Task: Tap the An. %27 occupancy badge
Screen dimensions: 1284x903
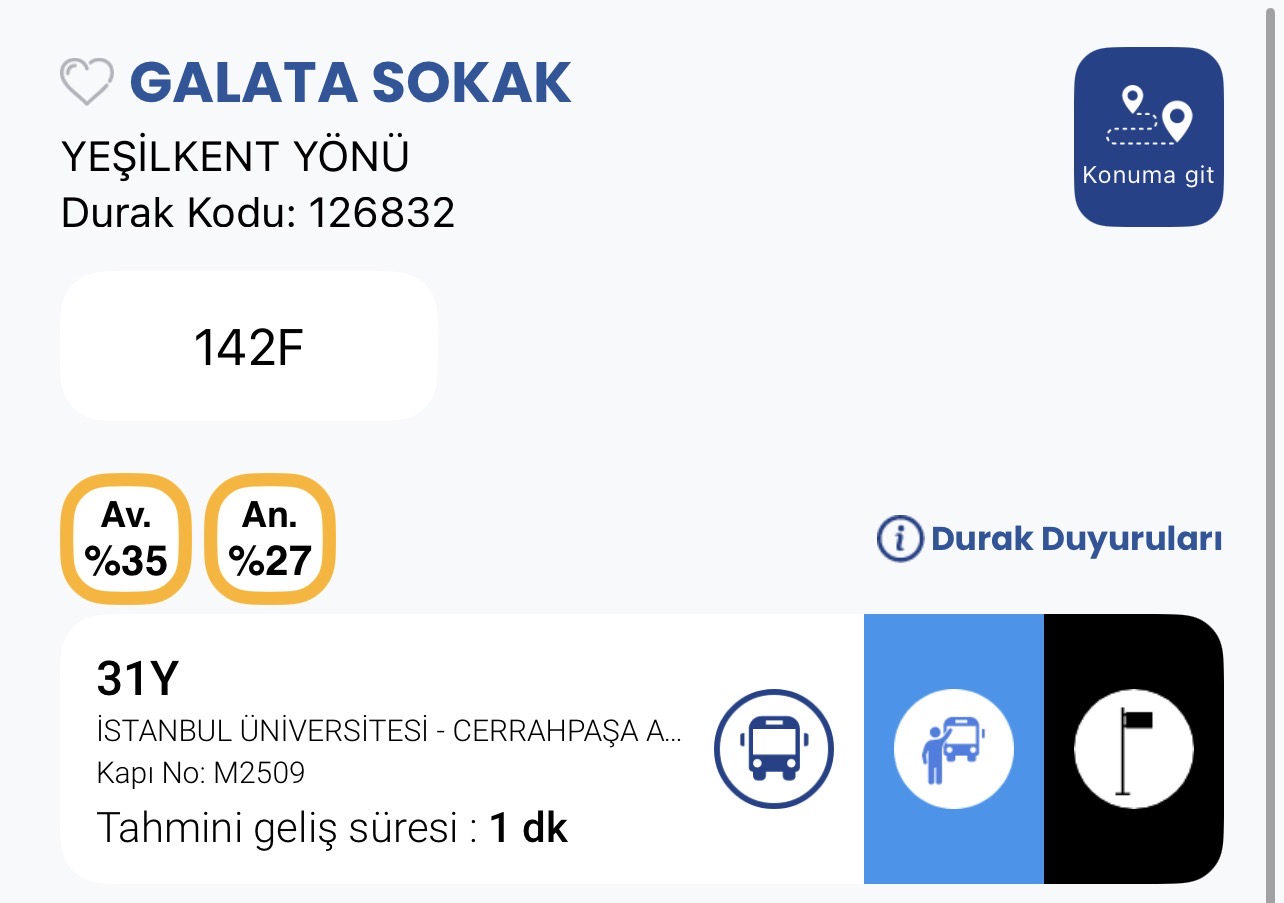Action: 269,540
